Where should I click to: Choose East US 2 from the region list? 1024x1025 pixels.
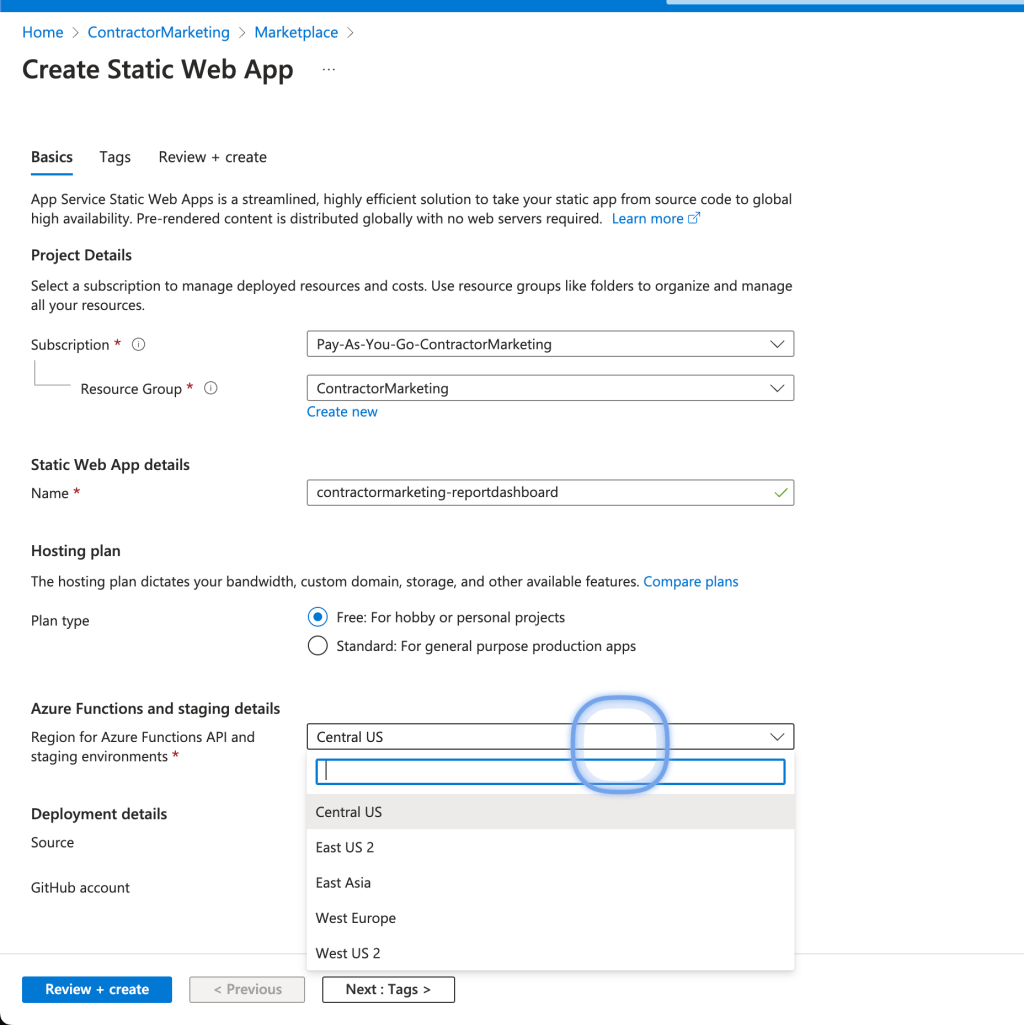(x=550, y=847)
